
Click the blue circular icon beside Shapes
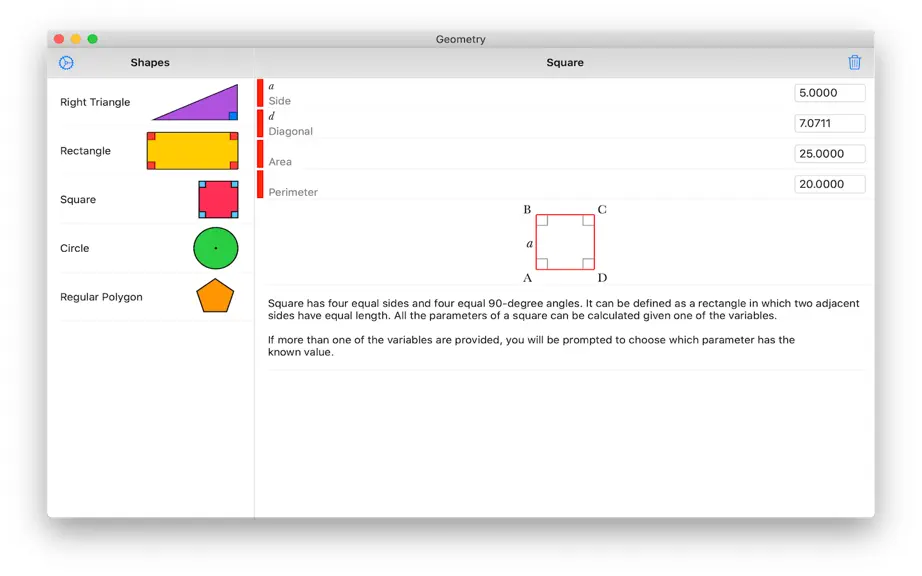[66, 63]
